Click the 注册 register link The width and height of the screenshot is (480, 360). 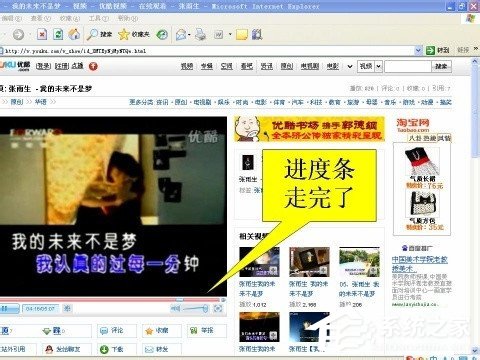(62, 66)
